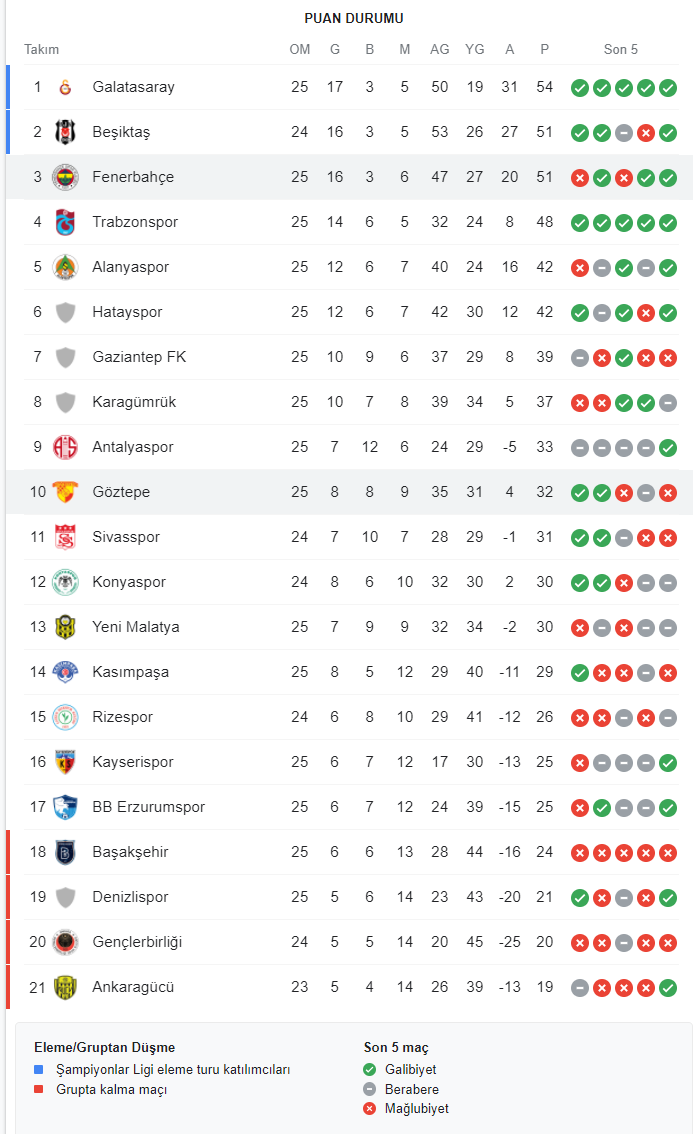This screenshot has width=693, height=1134.
Task: Open the Göztepe team name link
Action: [x=121, y=492]
